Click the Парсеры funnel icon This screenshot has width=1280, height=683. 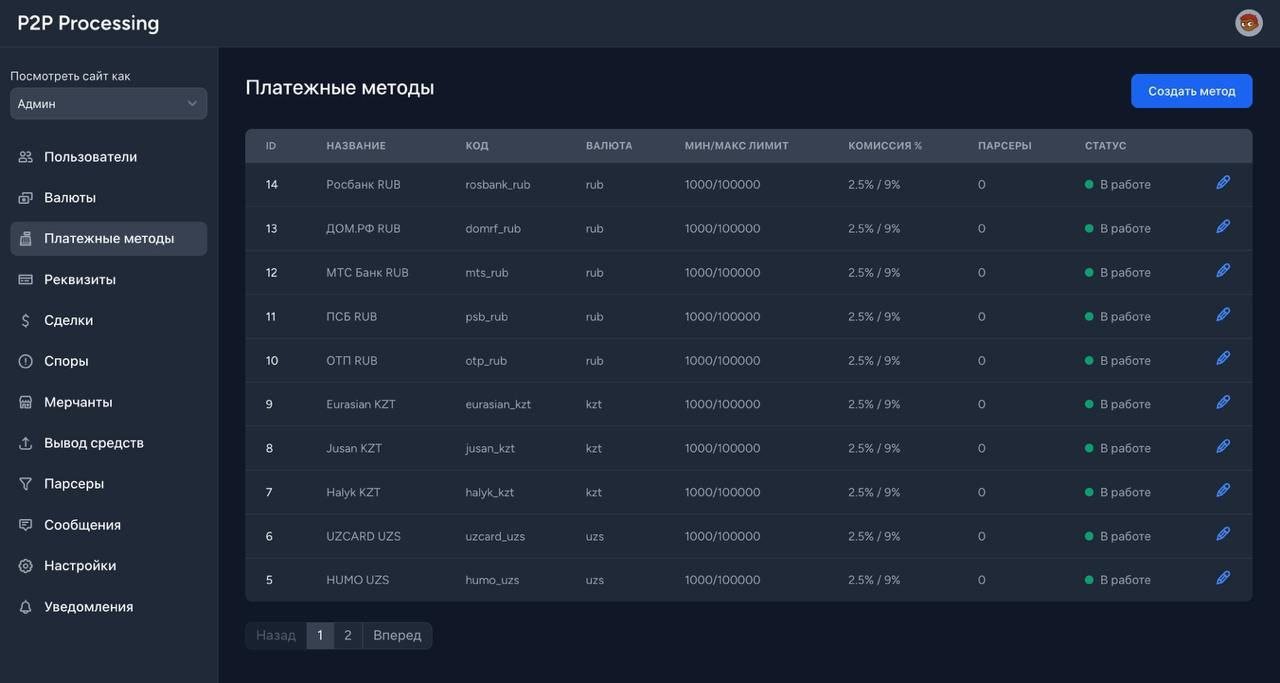26,484
